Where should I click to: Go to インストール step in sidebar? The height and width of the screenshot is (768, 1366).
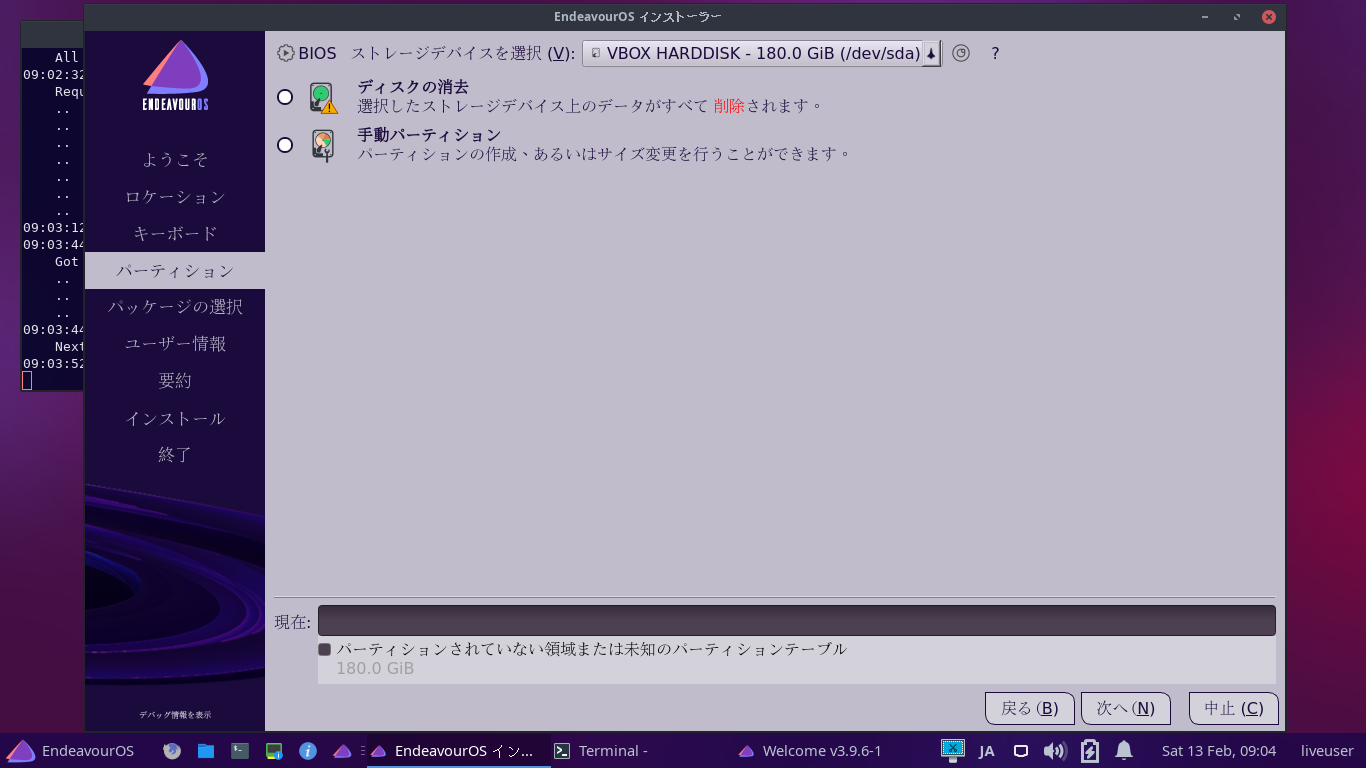coord(175,418)
